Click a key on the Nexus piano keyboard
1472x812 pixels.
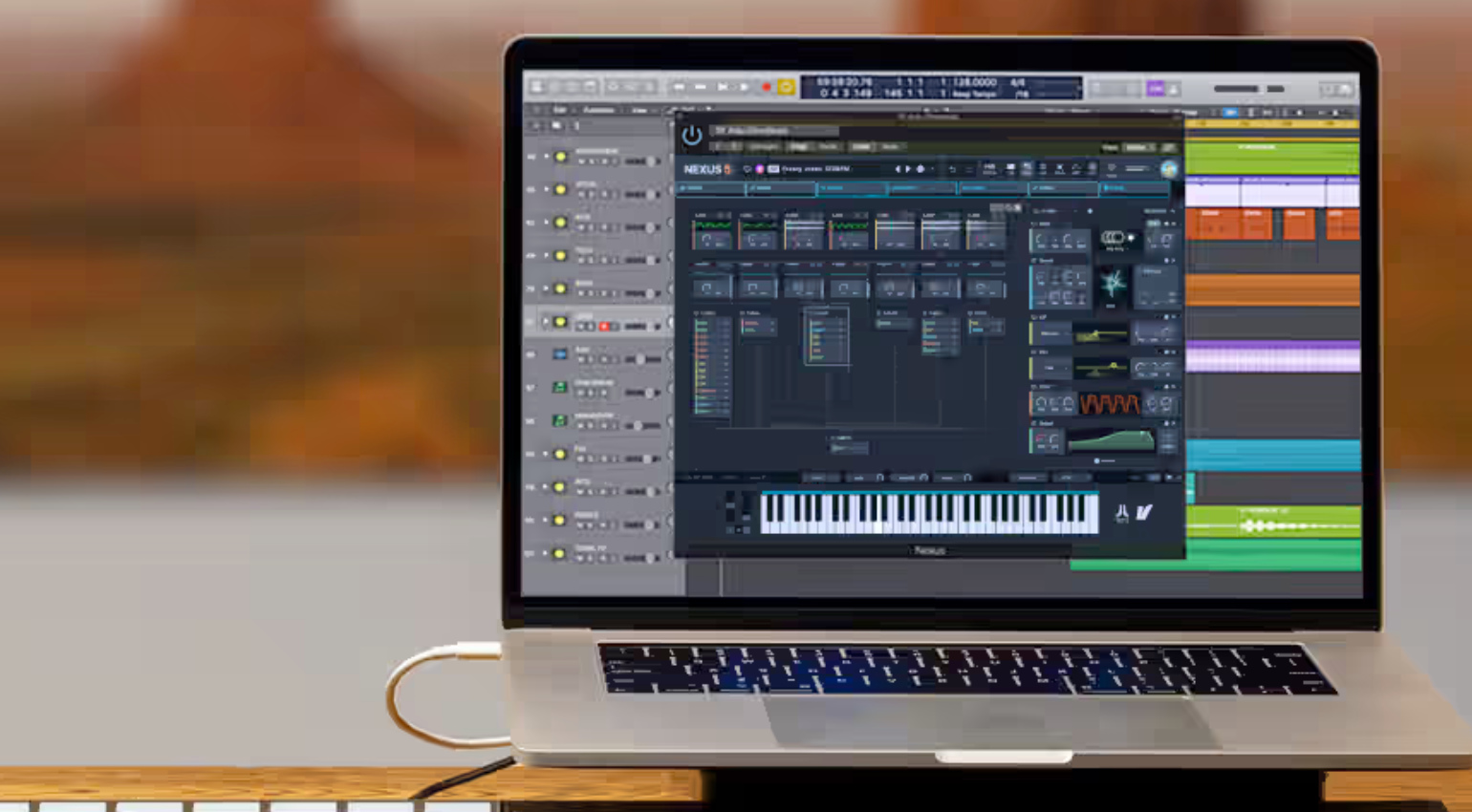tap(929, 513)
